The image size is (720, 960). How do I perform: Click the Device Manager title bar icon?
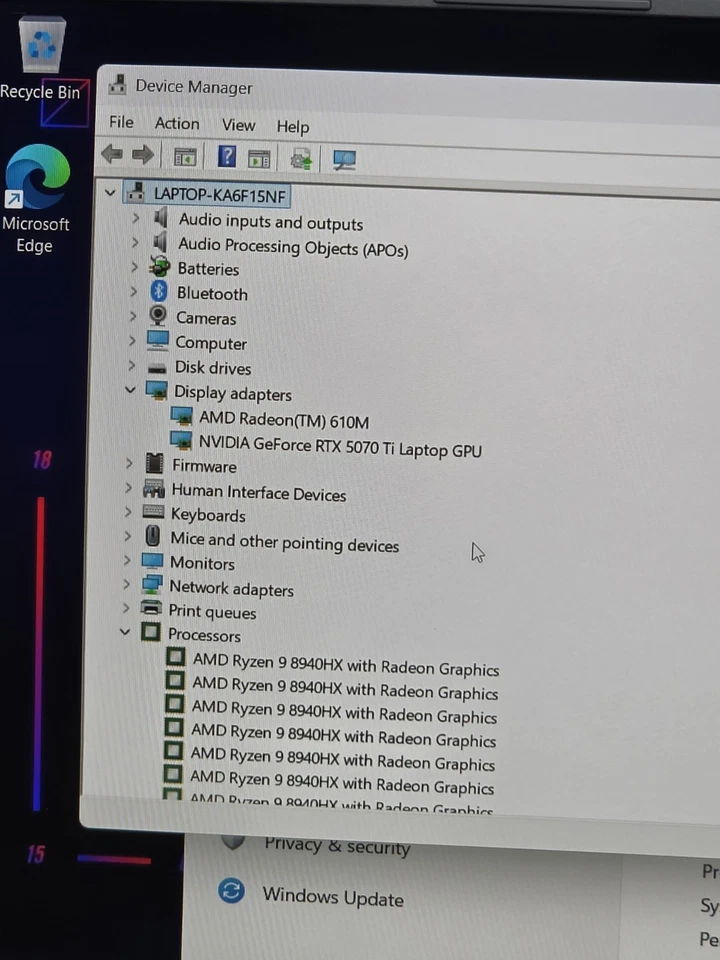117,84
